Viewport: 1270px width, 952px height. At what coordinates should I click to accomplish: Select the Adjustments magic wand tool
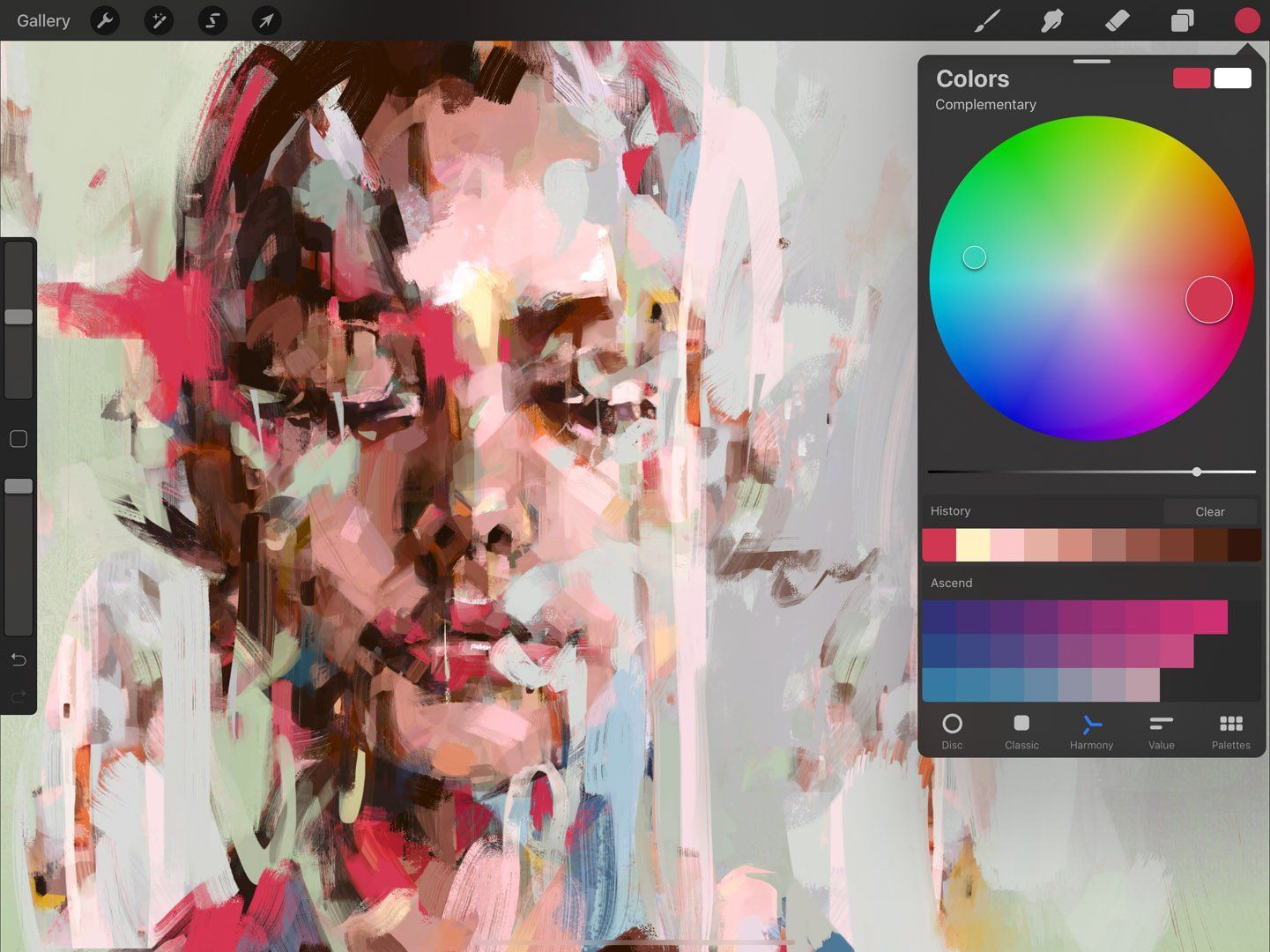coord(159,20)
